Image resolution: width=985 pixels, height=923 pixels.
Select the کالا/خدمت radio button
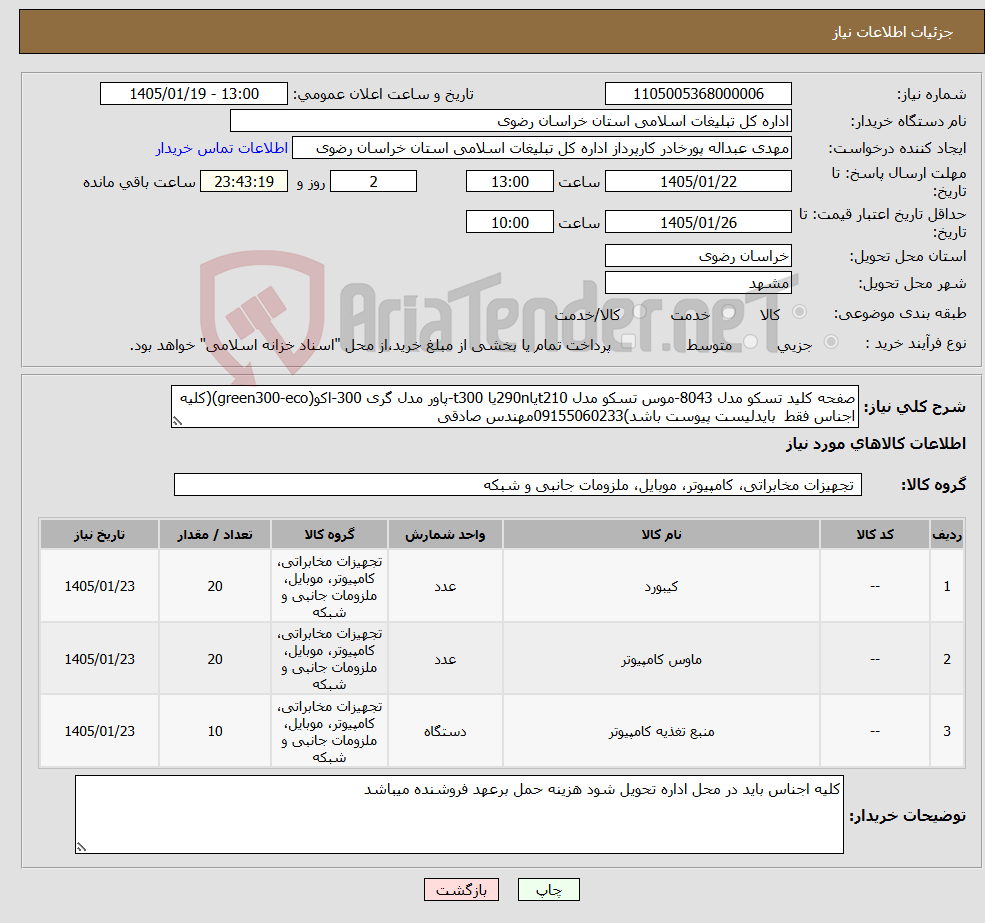(x=639, y=312)
